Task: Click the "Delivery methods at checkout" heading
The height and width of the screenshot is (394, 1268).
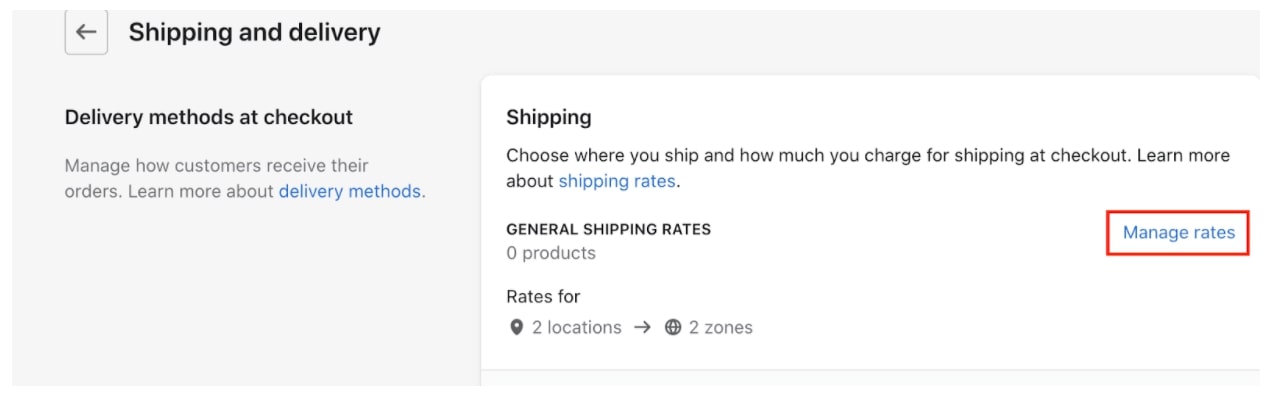Action: [x=209, y=117]
